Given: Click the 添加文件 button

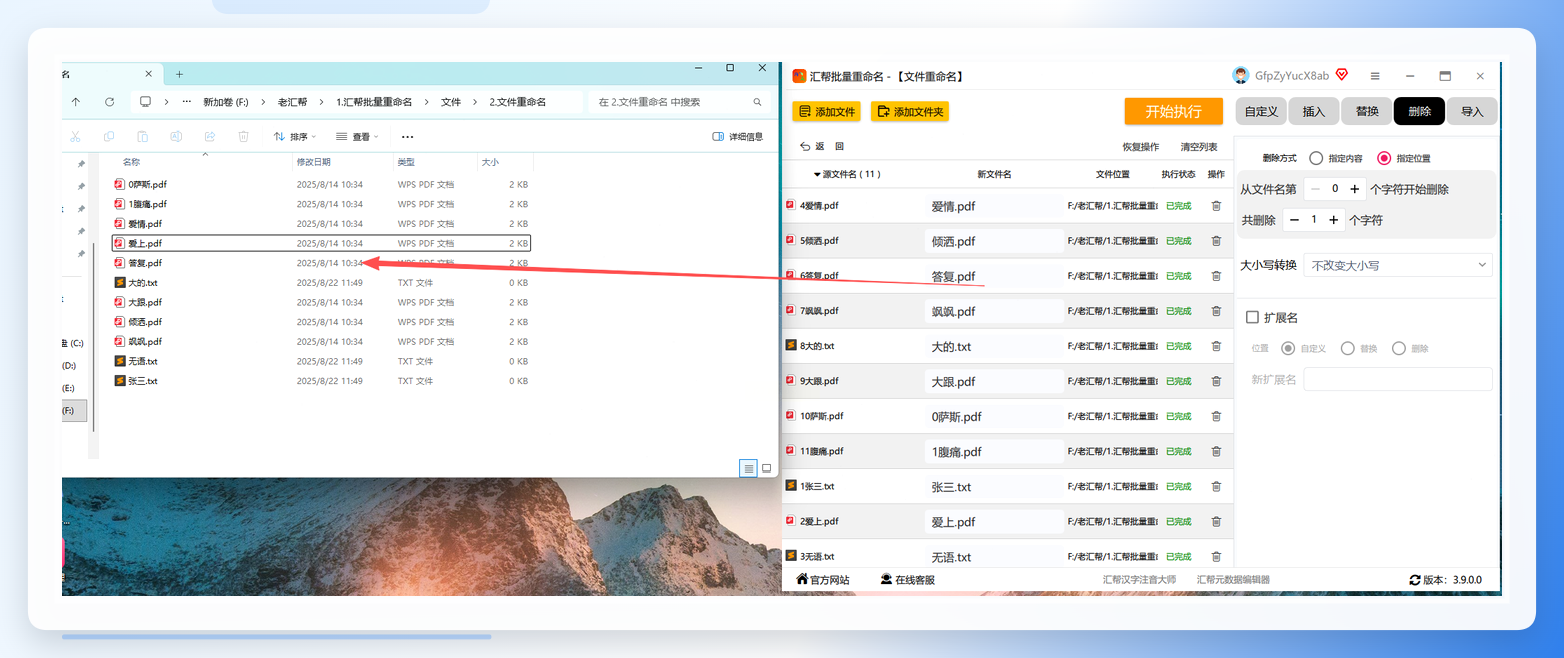Looking at the screenshot, I should tap(826, 112).
